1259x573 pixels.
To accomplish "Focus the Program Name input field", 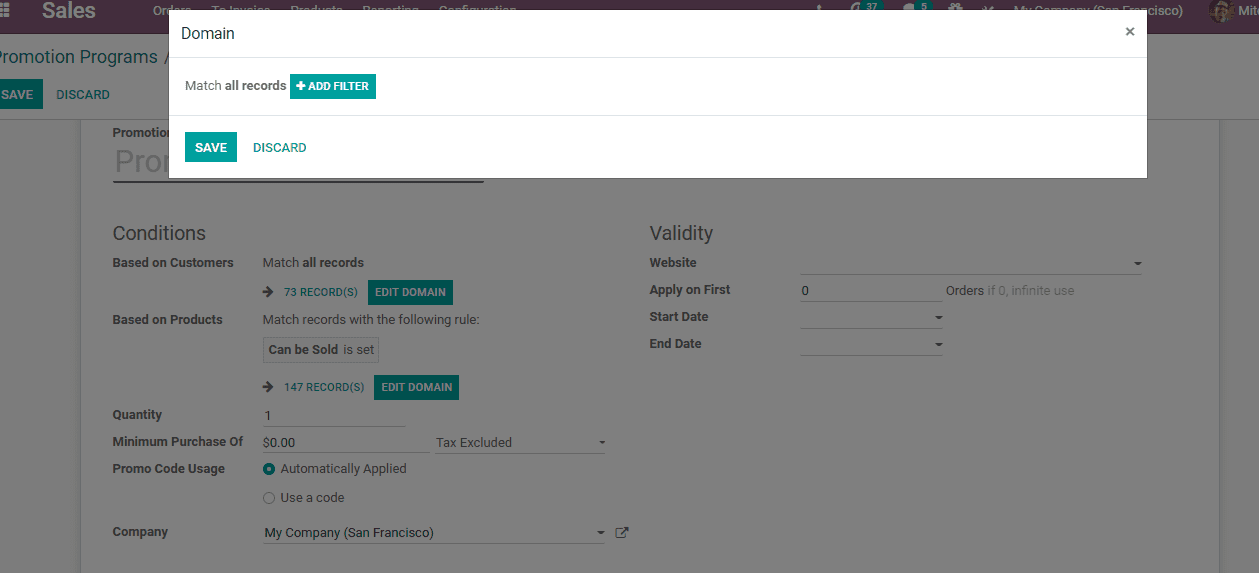I will [x=298, y=161].
